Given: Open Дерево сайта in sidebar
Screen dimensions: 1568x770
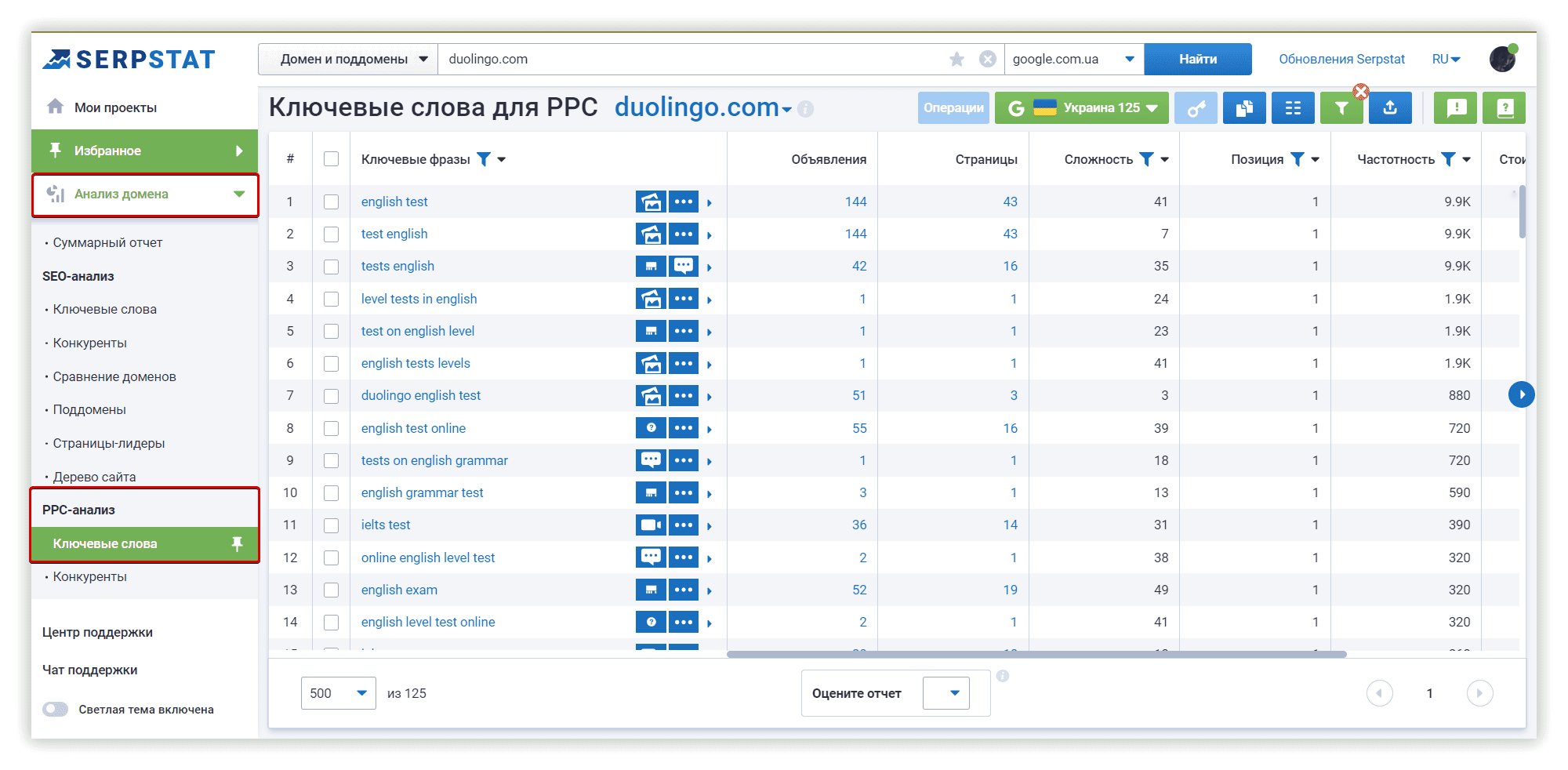Looking at the screenshot, I should [x=94, y=477].
